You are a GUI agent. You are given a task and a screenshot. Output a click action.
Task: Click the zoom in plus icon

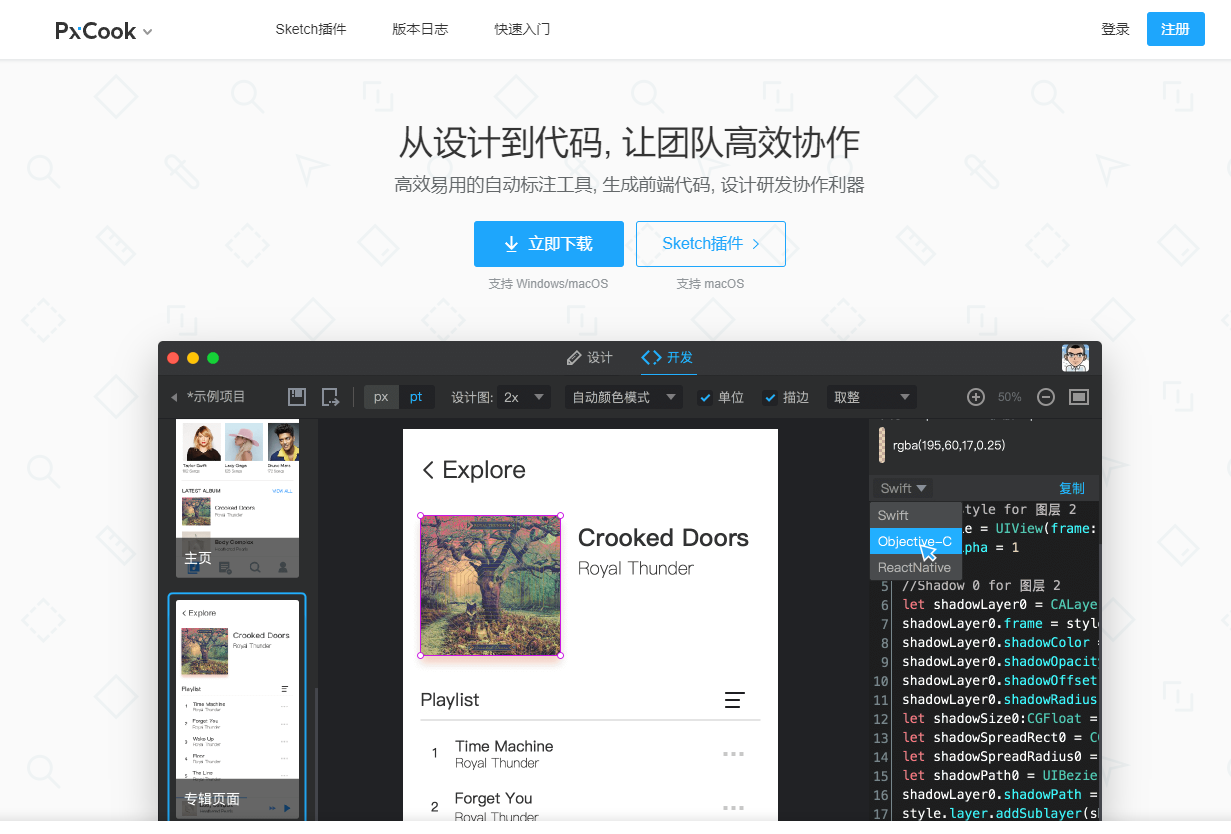point(976,397)
